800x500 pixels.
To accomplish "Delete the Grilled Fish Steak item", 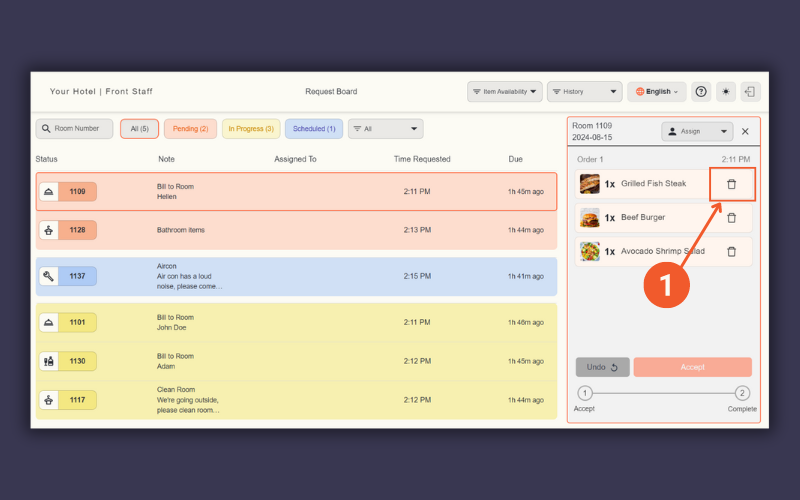I will [731, 184].
